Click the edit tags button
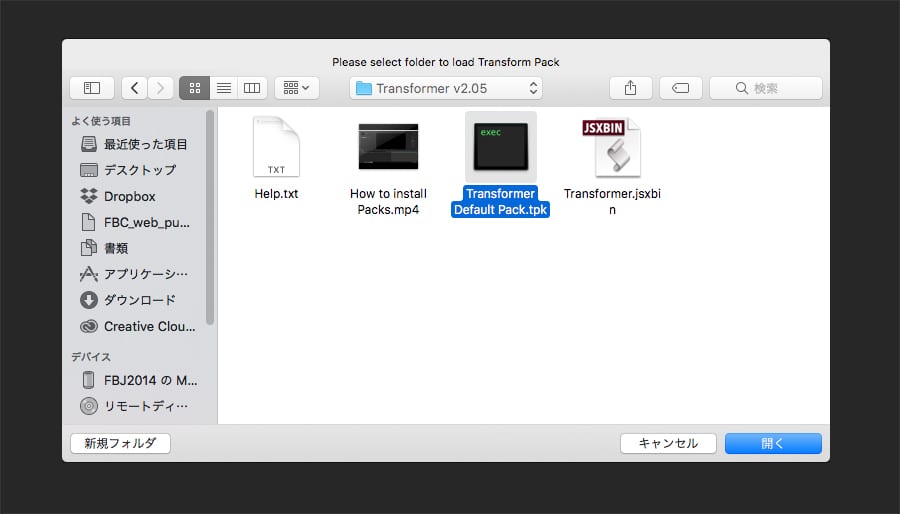The image size is (900, 514). [681, 88]
